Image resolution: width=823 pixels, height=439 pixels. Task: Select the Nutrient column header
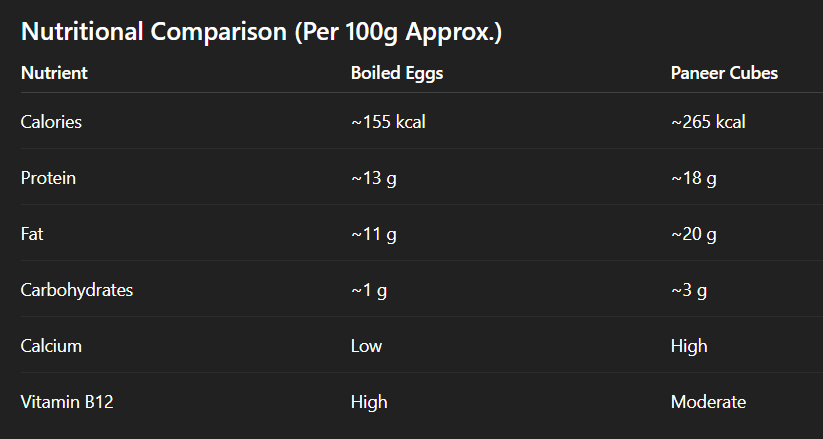pos(54,73)
